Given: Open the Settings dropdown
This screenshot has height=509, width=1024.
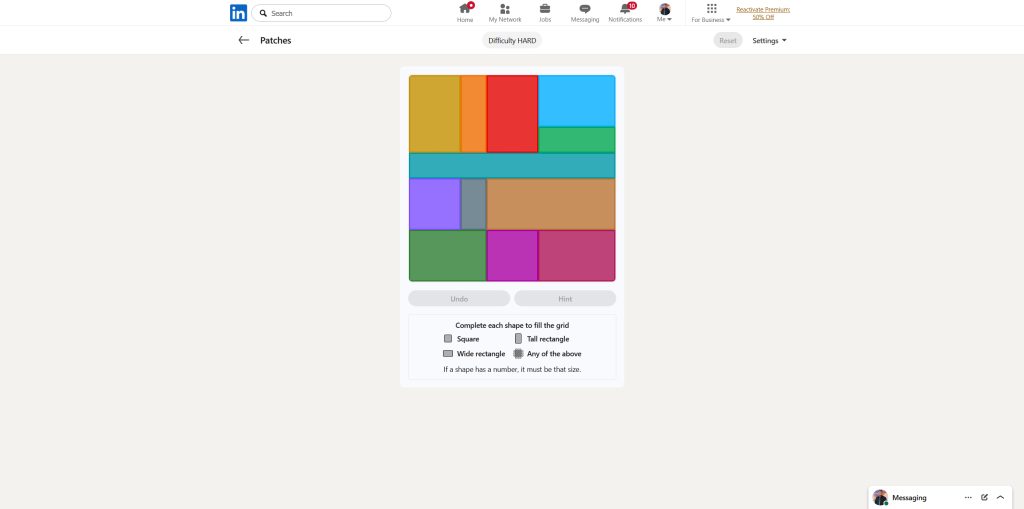Looking at the screenshot, I should click(x=769, y=41).
